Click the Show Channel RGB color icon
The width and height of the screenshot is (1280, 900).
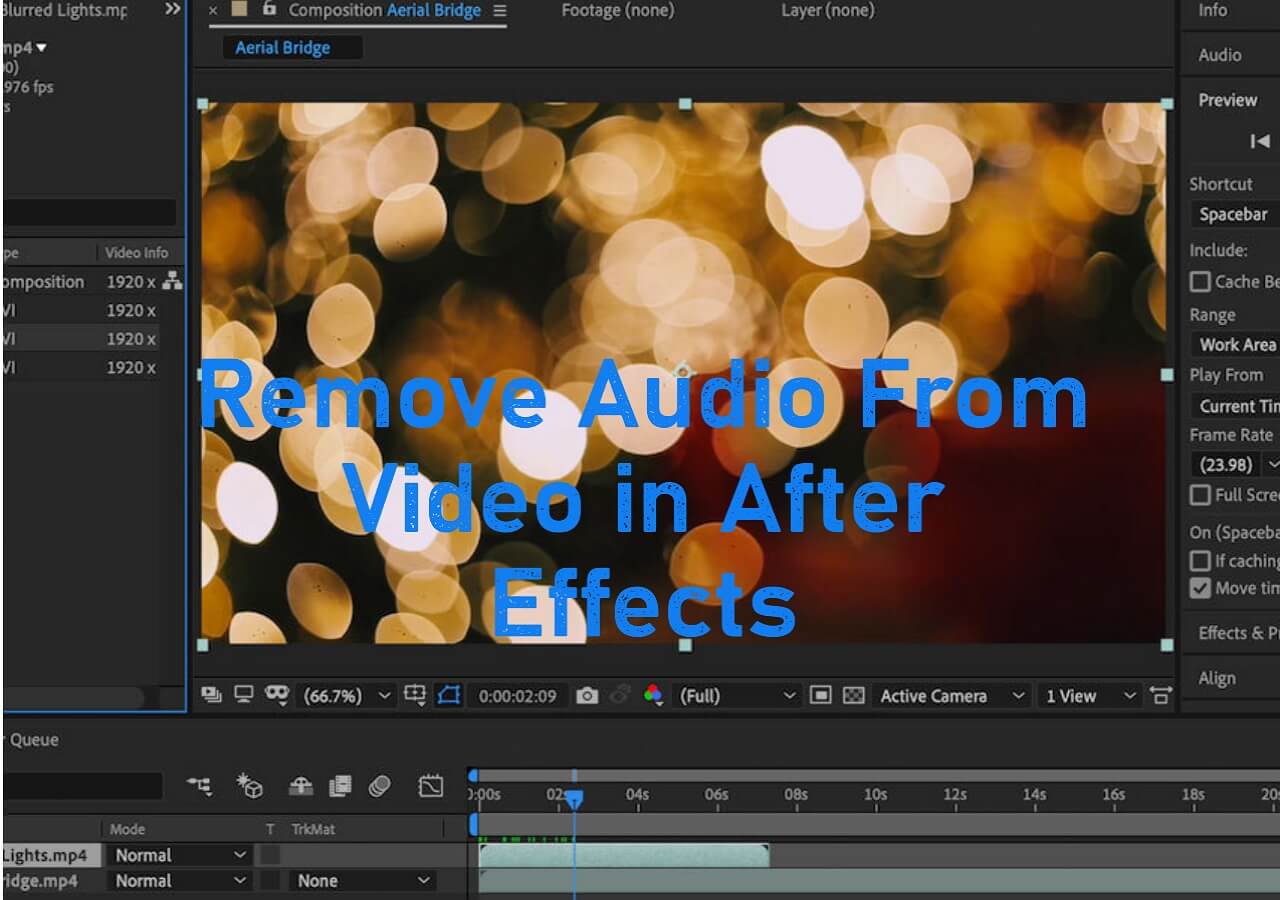[x=653, y=696]
